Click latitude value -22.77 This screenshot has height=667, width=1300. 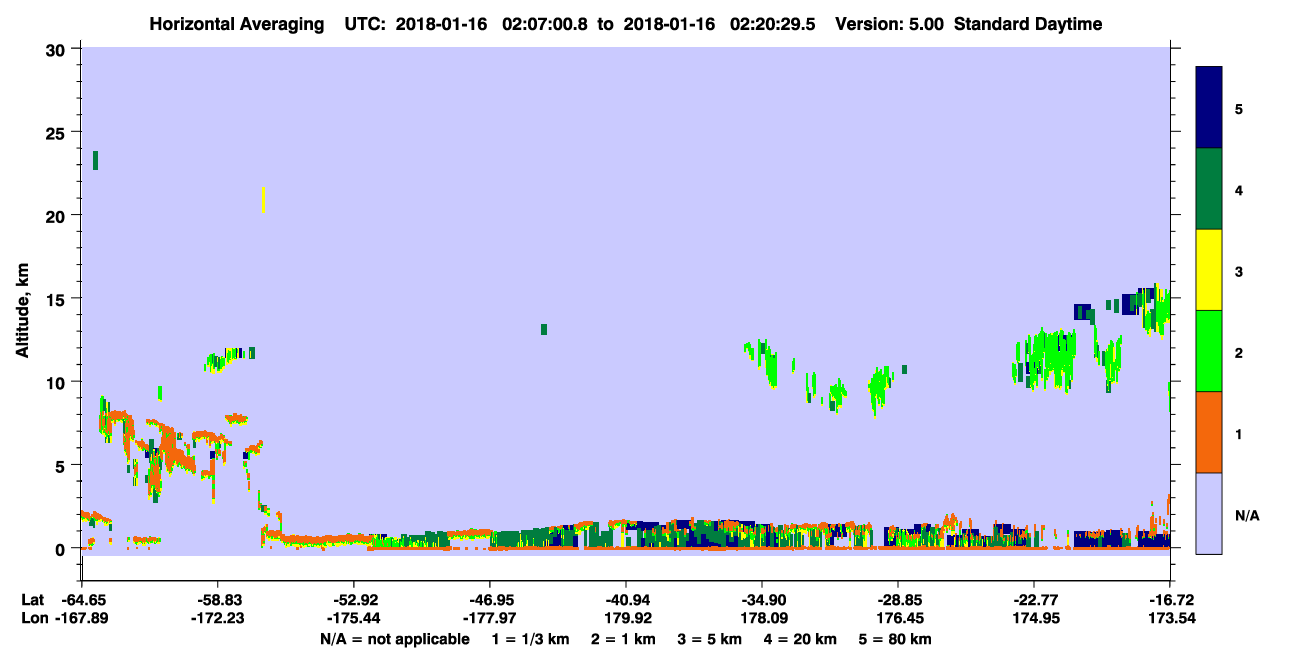(1034, 599)
